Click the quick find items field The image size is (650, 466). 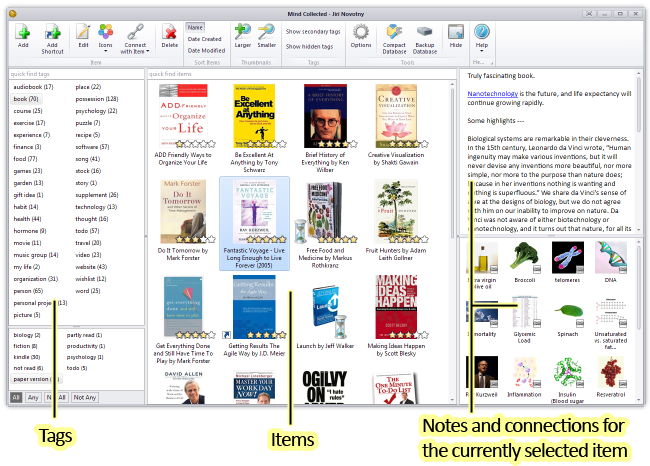coord(301,74)
